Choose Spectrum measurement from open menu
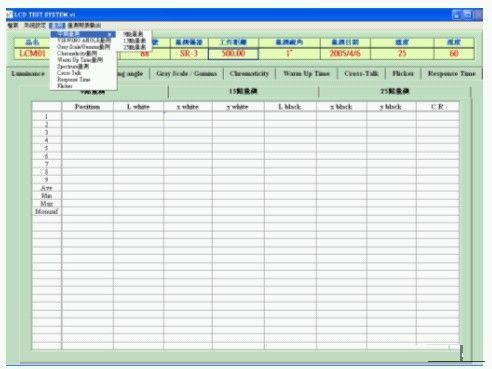Screen dimensions: 492x369 click(73, 66)
